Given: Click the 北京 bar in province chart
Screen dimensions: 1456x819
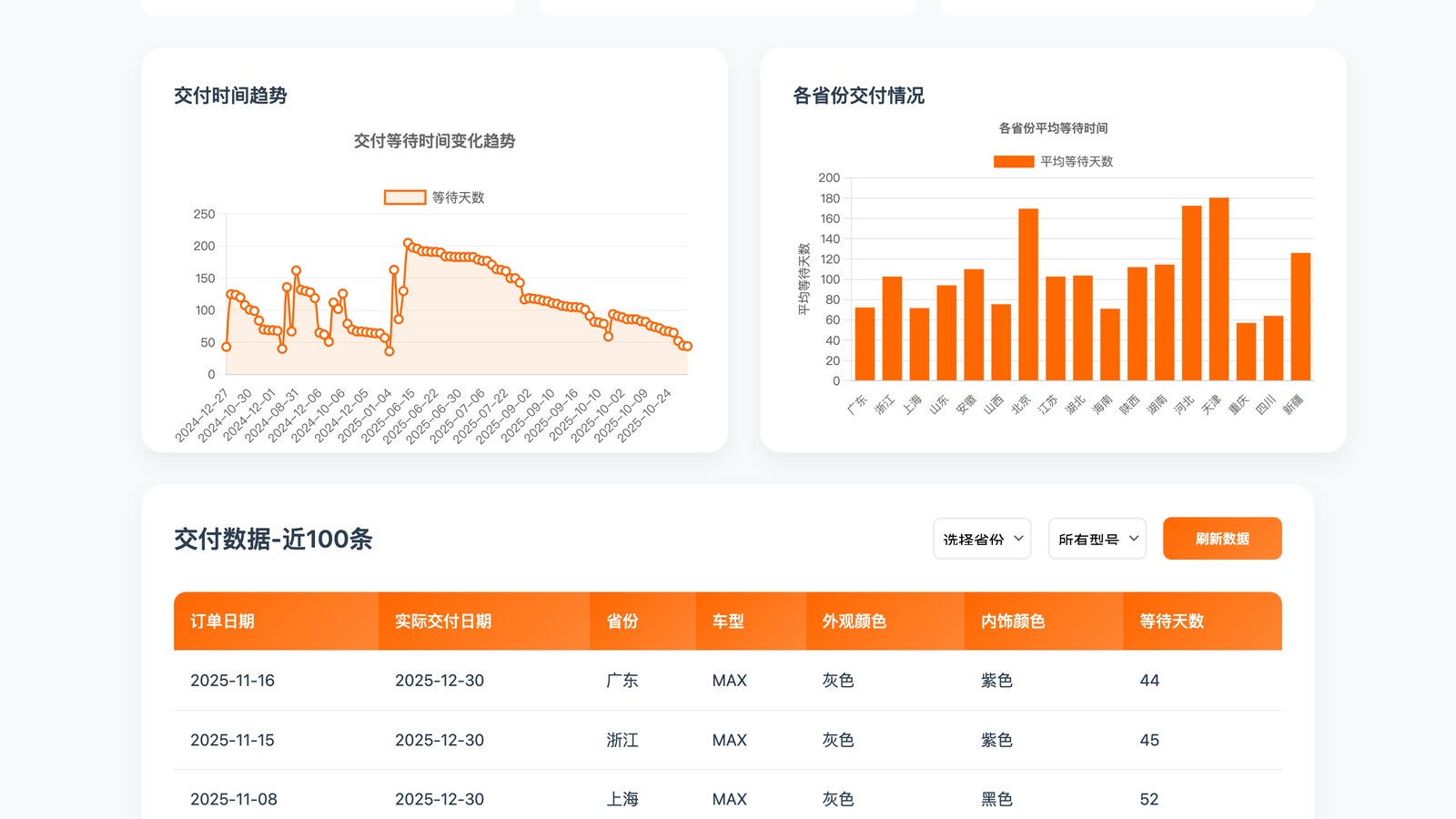Looking at the screenshot, I should pyautogui.click(x=1028, y=295).
